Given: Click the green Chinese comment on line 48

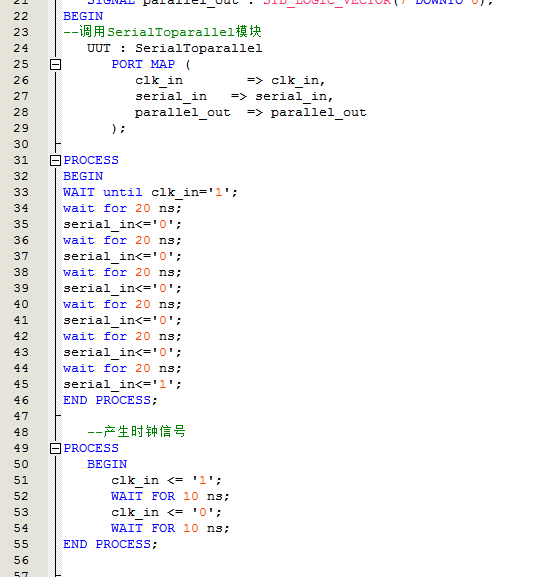Looking at the screenshot, I should pos(137,432).
